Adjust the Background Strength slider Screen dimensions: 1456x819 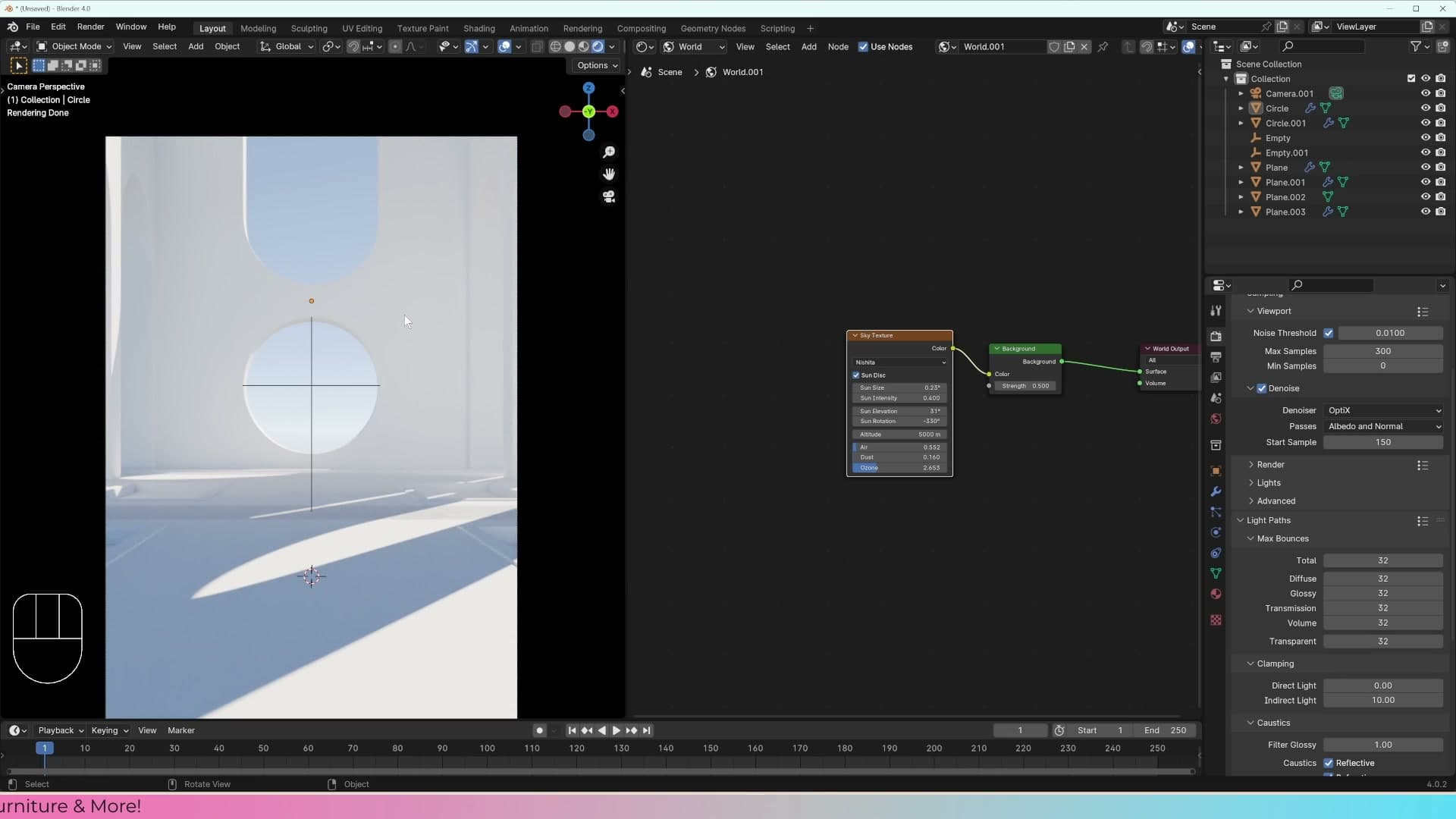pos(1025,386)
